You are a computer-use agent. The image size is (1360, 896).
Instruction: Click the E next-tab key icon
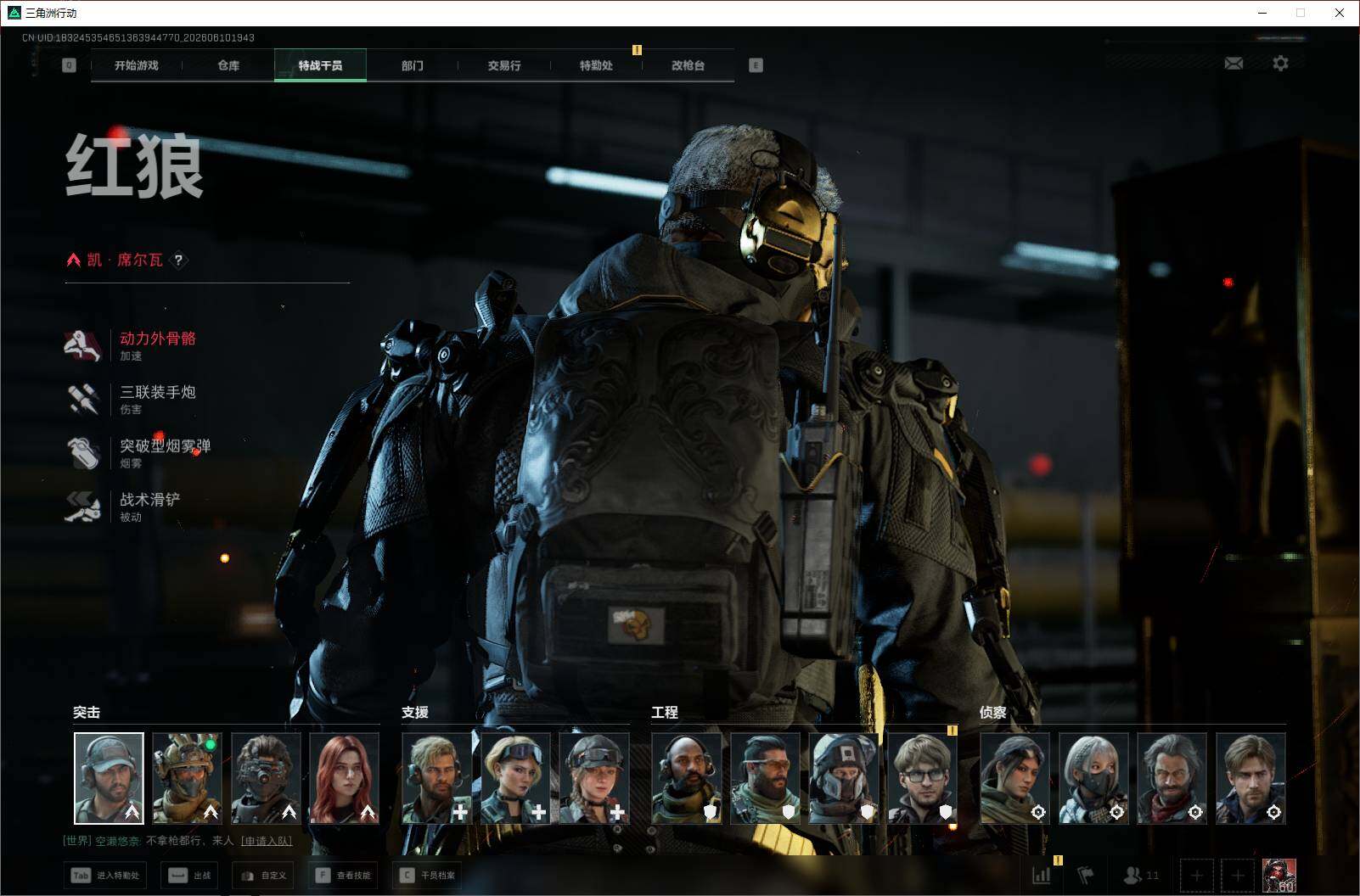coord(756,65)
